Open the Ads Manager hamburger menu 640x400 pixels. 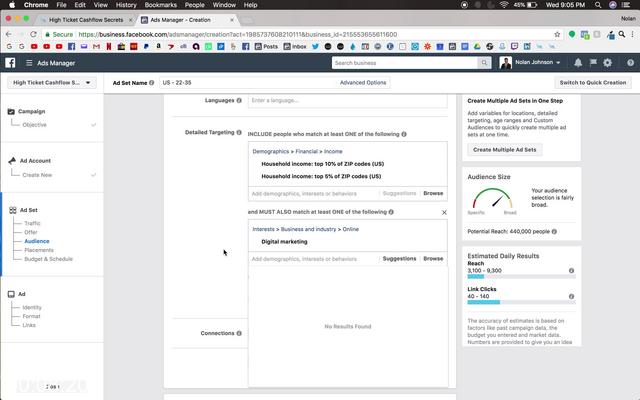29,63
